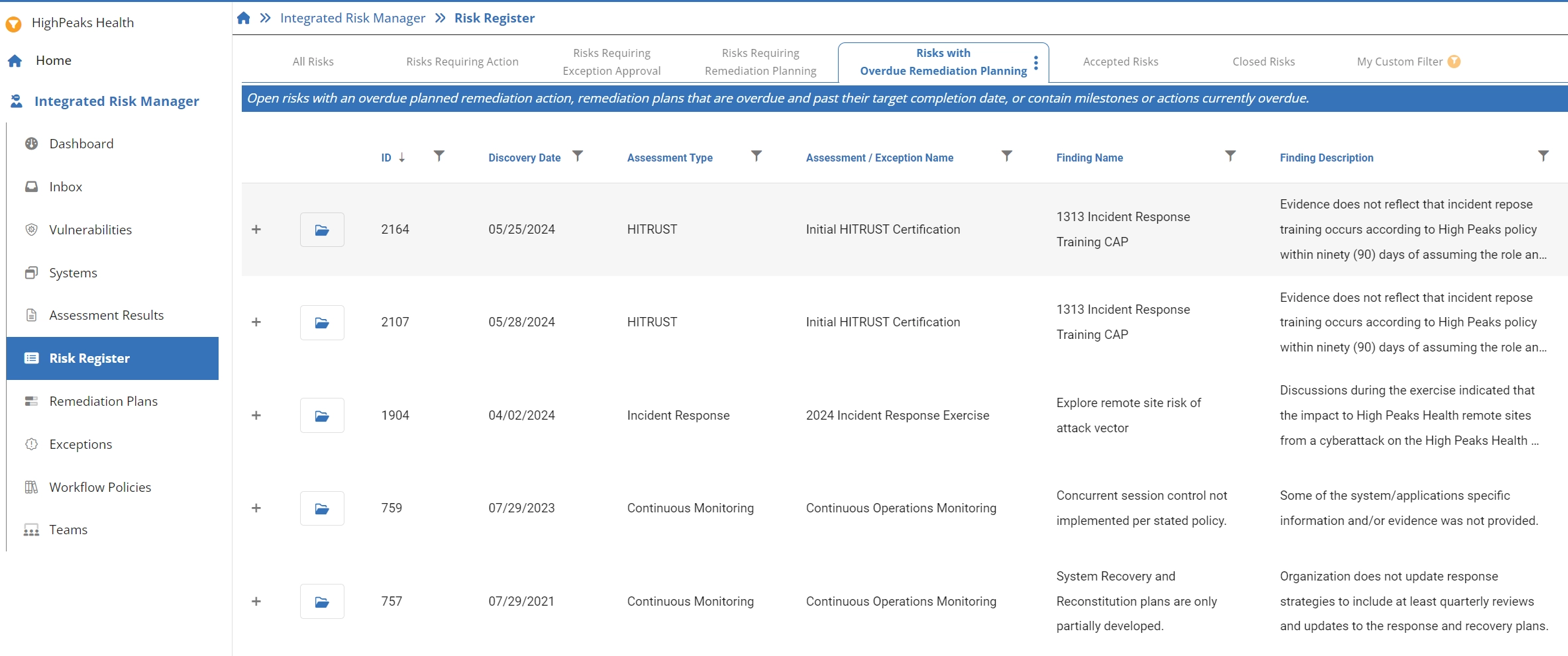Open the folder for risk 1904
This screenshot has width=1568, height=656.
click(322, 416)
